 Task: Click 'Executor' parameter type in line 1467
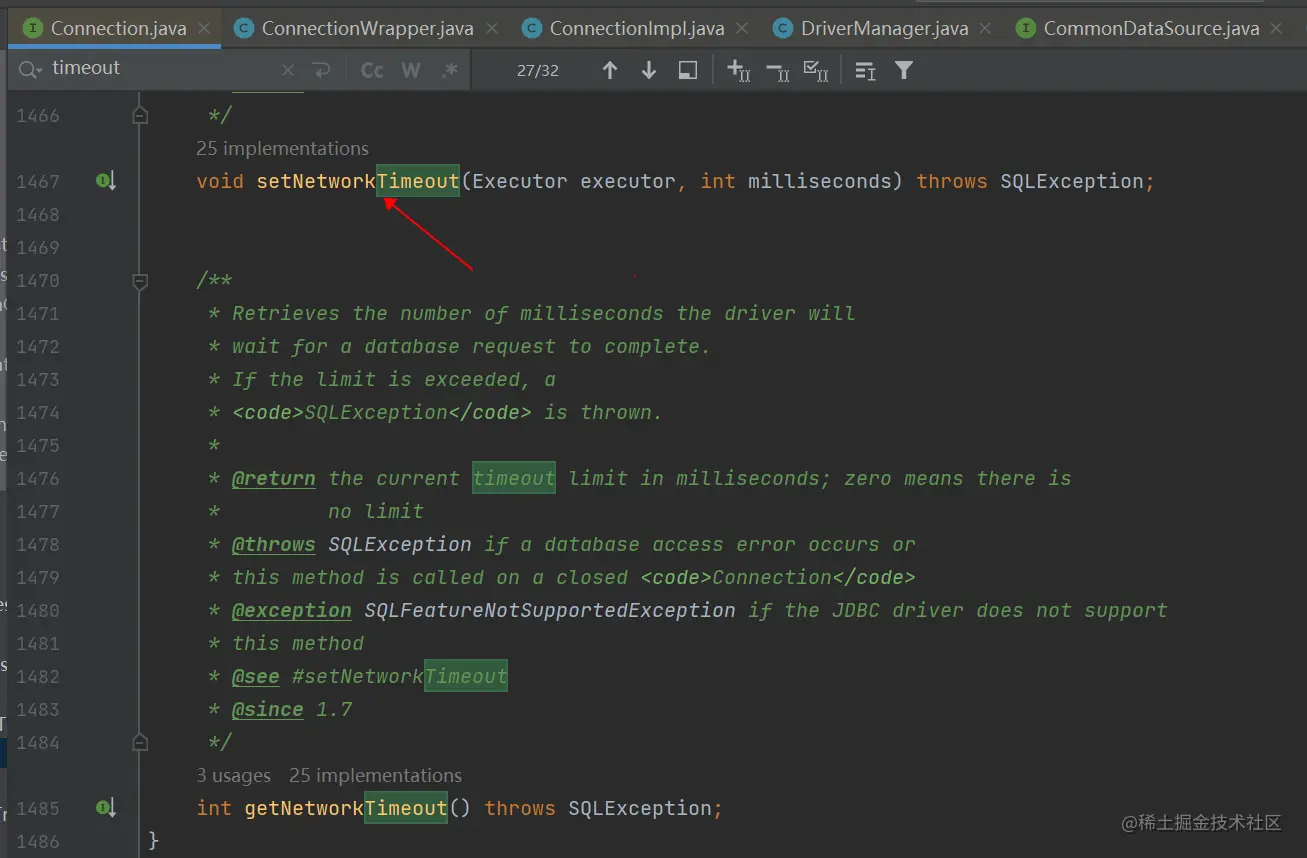[520, 181]
